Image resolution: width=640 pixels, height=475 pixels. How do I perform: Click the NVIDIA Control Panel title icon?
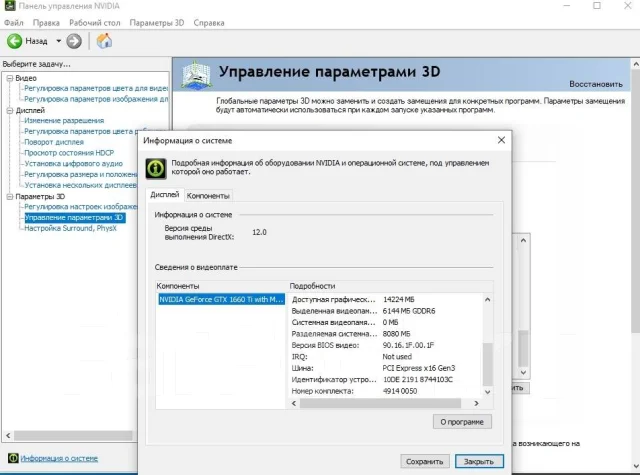(x=10, y=6)
